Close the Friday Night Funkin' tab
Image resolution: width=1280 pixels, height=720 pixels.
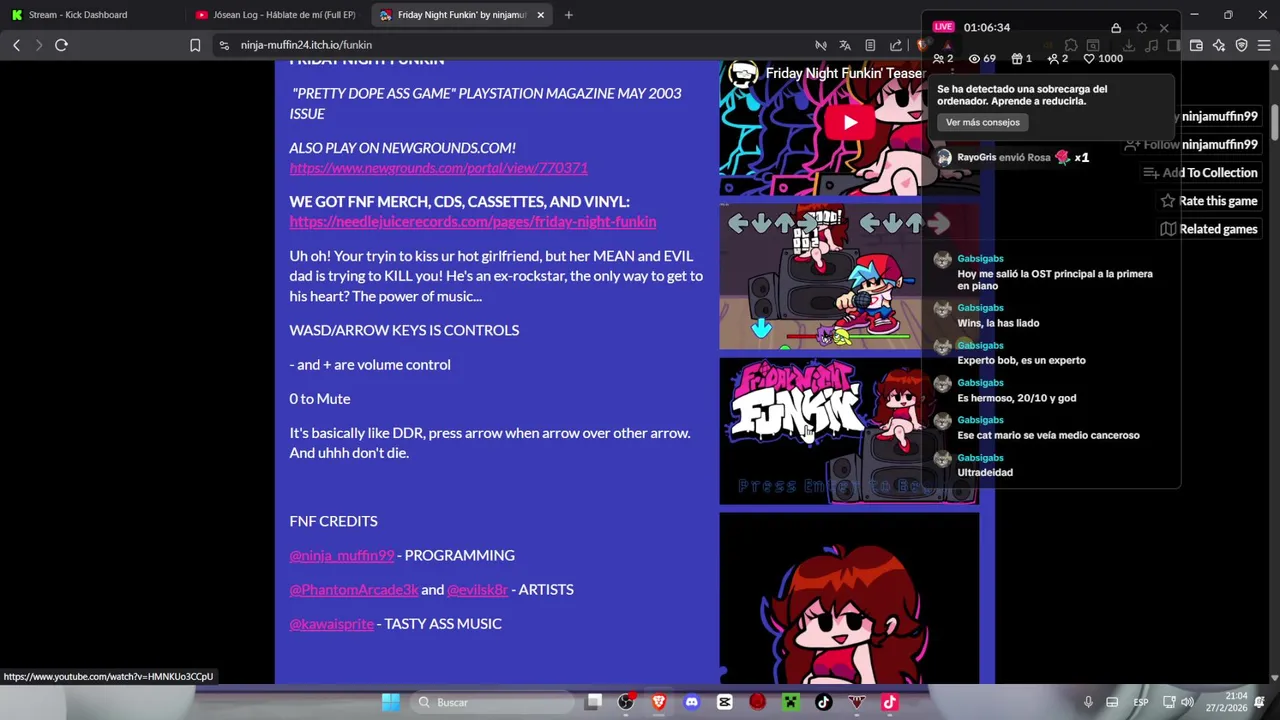pos(541,15)
